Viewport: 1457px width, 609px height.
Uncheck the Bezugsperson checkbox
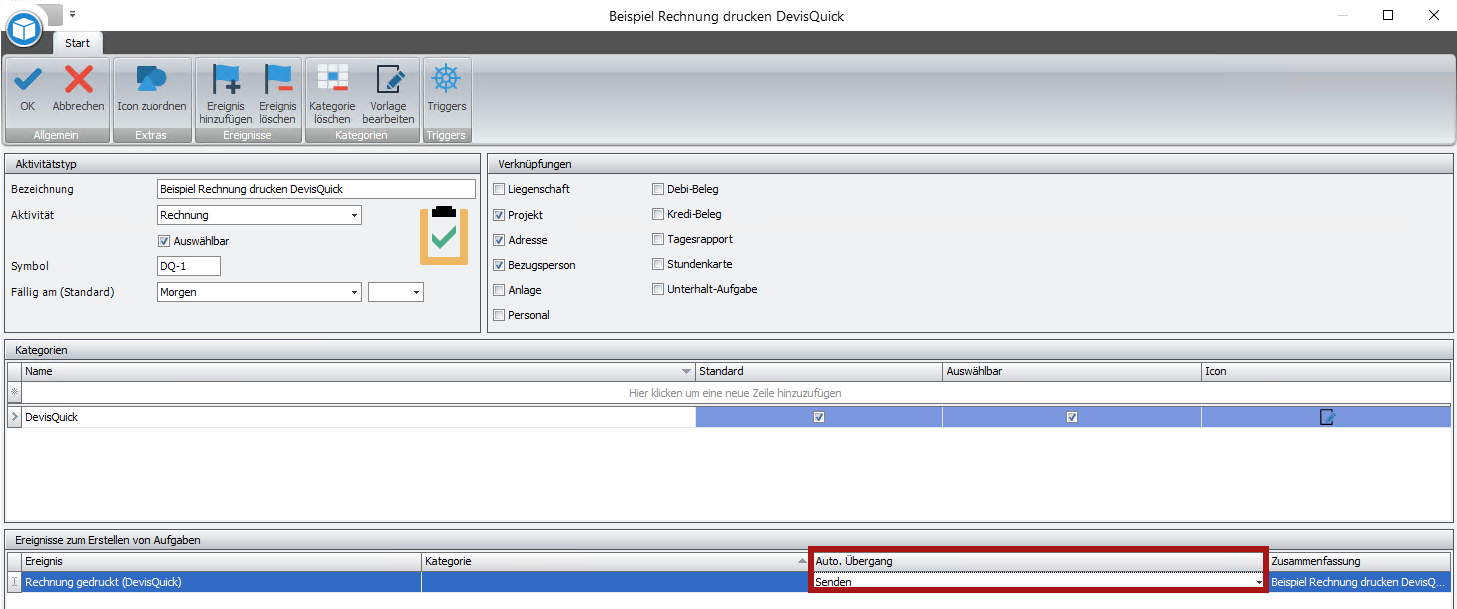499,265
